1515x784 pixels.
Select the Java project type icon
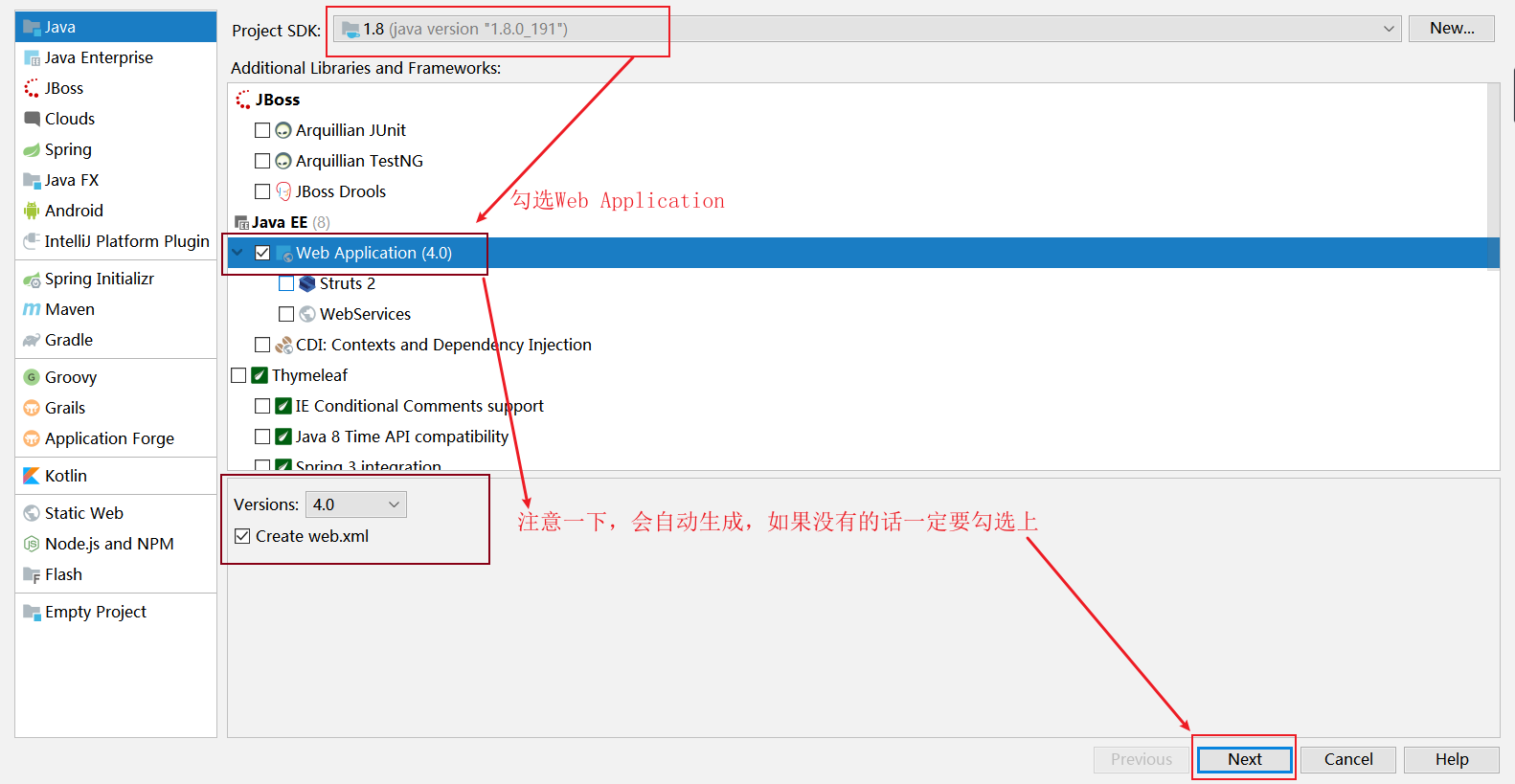(x=32, y=27)
